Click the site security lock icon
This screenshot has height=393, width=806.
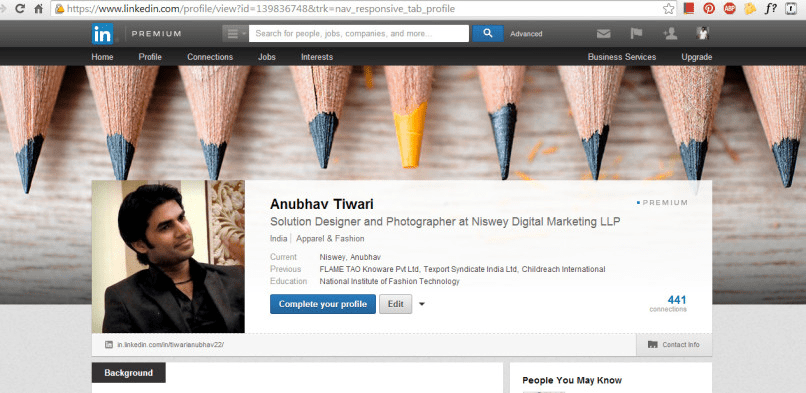click(60, 9)
